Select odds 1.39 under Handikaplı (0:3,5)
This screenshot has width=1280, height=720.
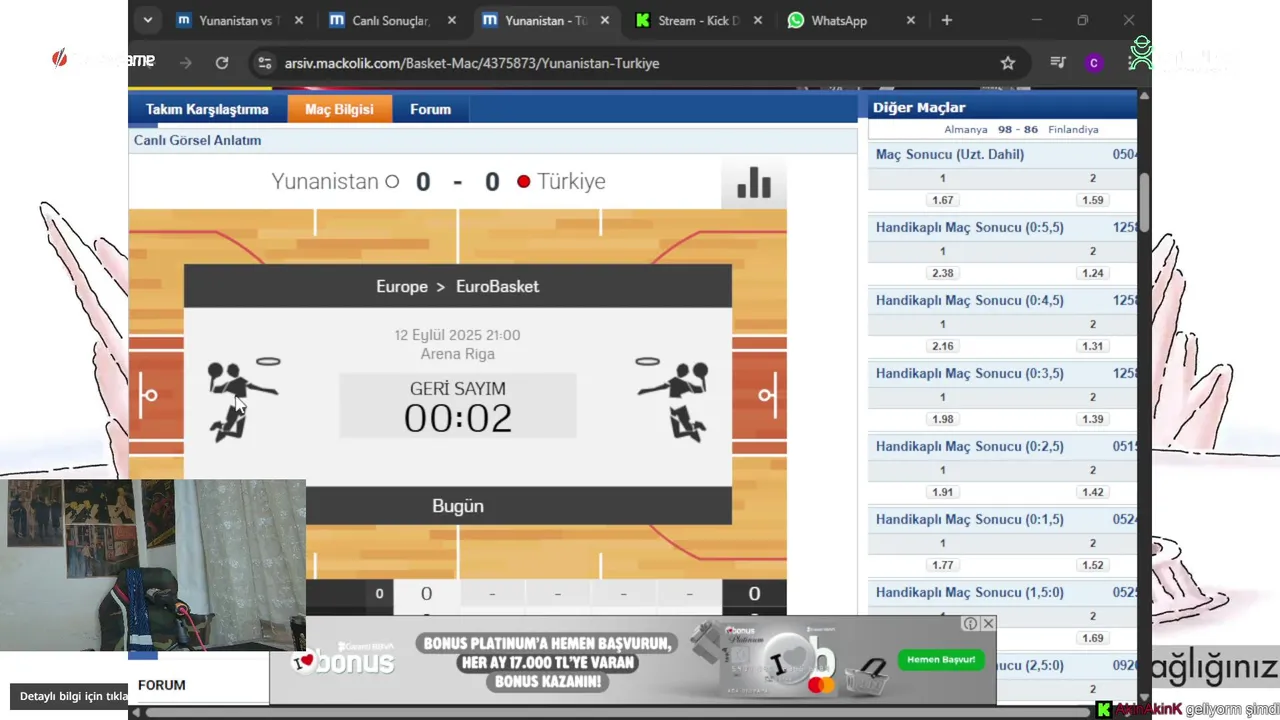click(x=1092, y=419)
